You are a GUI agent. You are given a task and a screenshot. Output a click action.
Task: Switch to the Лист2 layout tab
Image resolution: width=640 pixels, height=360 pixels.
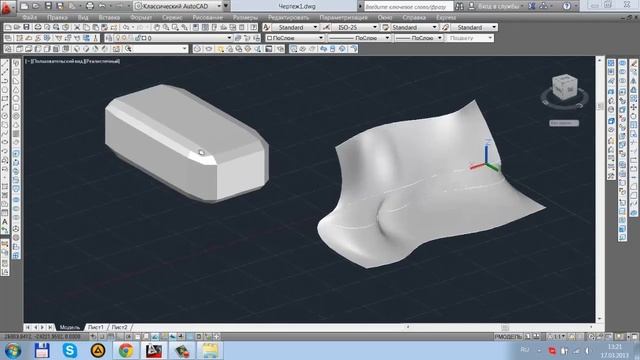120,327
